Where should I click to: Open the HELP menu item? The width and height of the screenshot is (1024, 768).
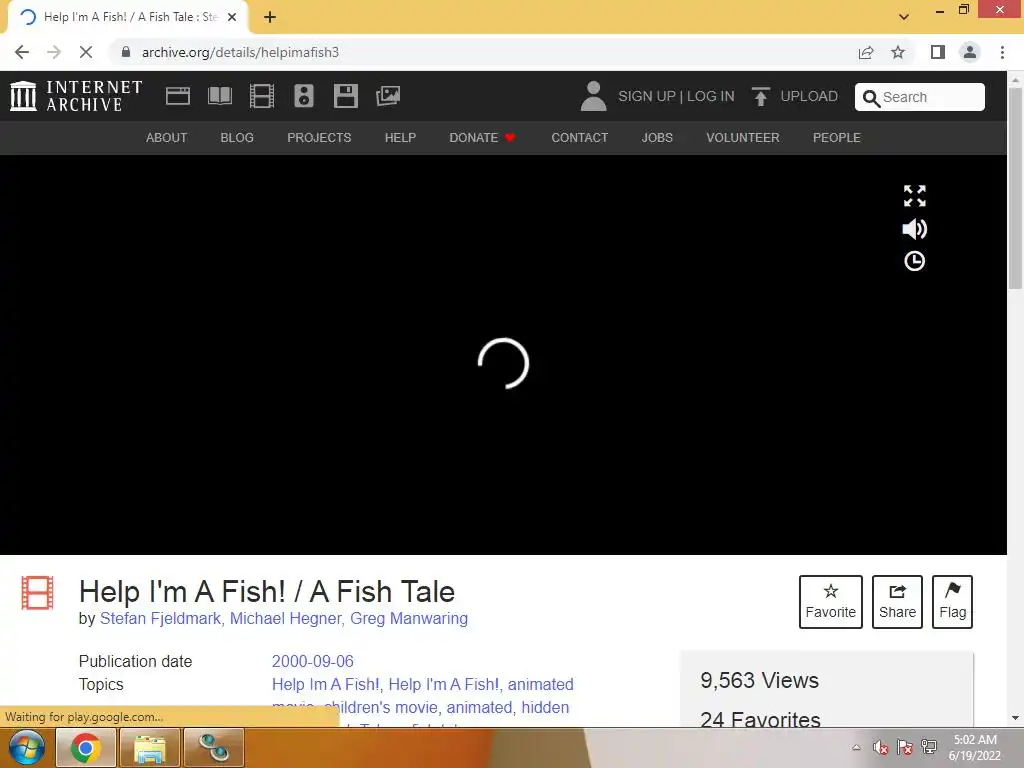point(400,138)
